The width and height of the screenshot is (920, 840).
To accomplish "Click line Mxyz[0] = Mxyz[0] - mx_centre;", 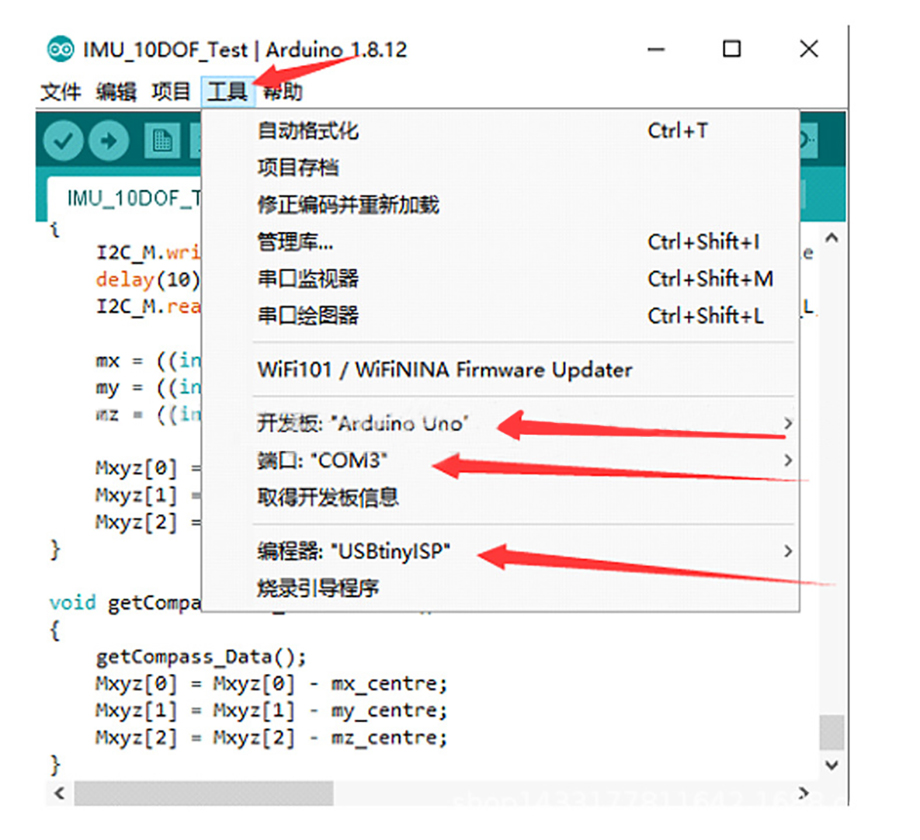I will click(x=271, y=684).
